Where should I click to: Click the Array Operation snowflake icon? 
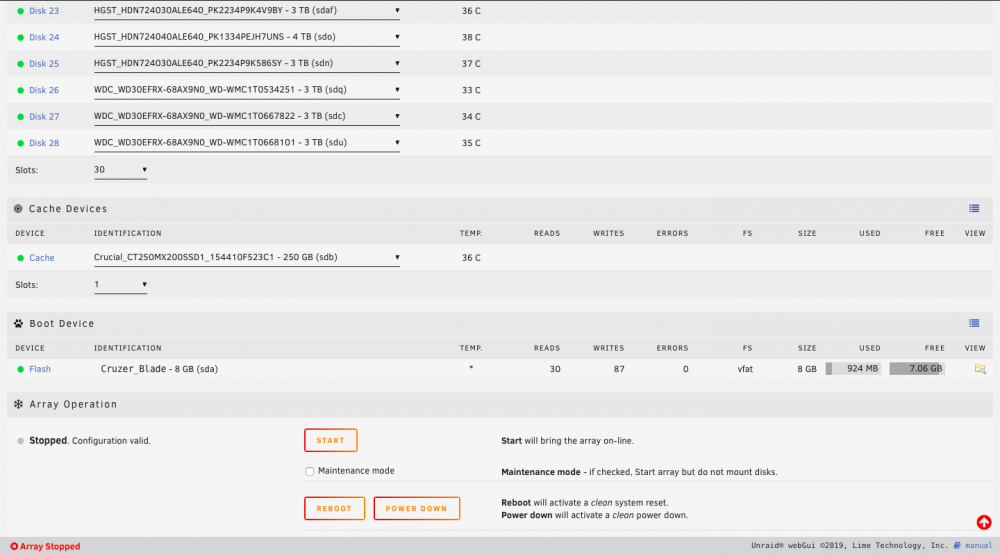click(x=18, y=404)
